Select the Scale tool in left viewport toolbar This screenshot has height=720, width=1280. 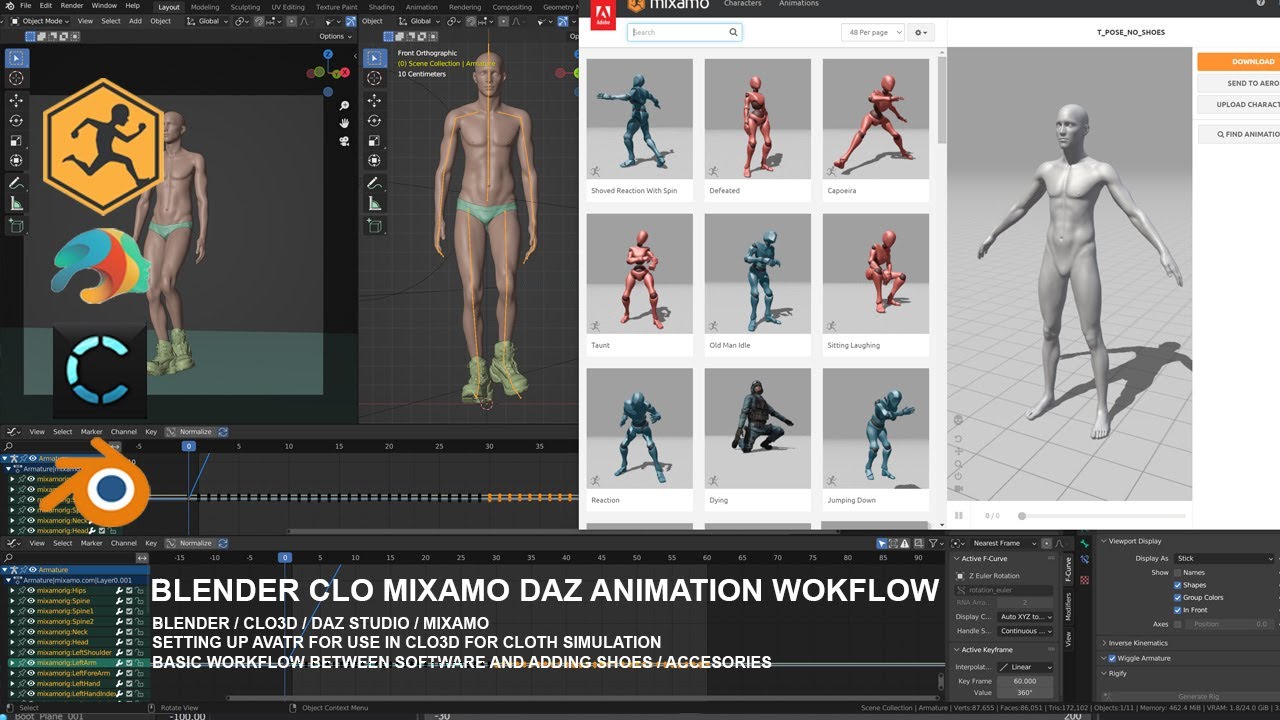point(16,140)
